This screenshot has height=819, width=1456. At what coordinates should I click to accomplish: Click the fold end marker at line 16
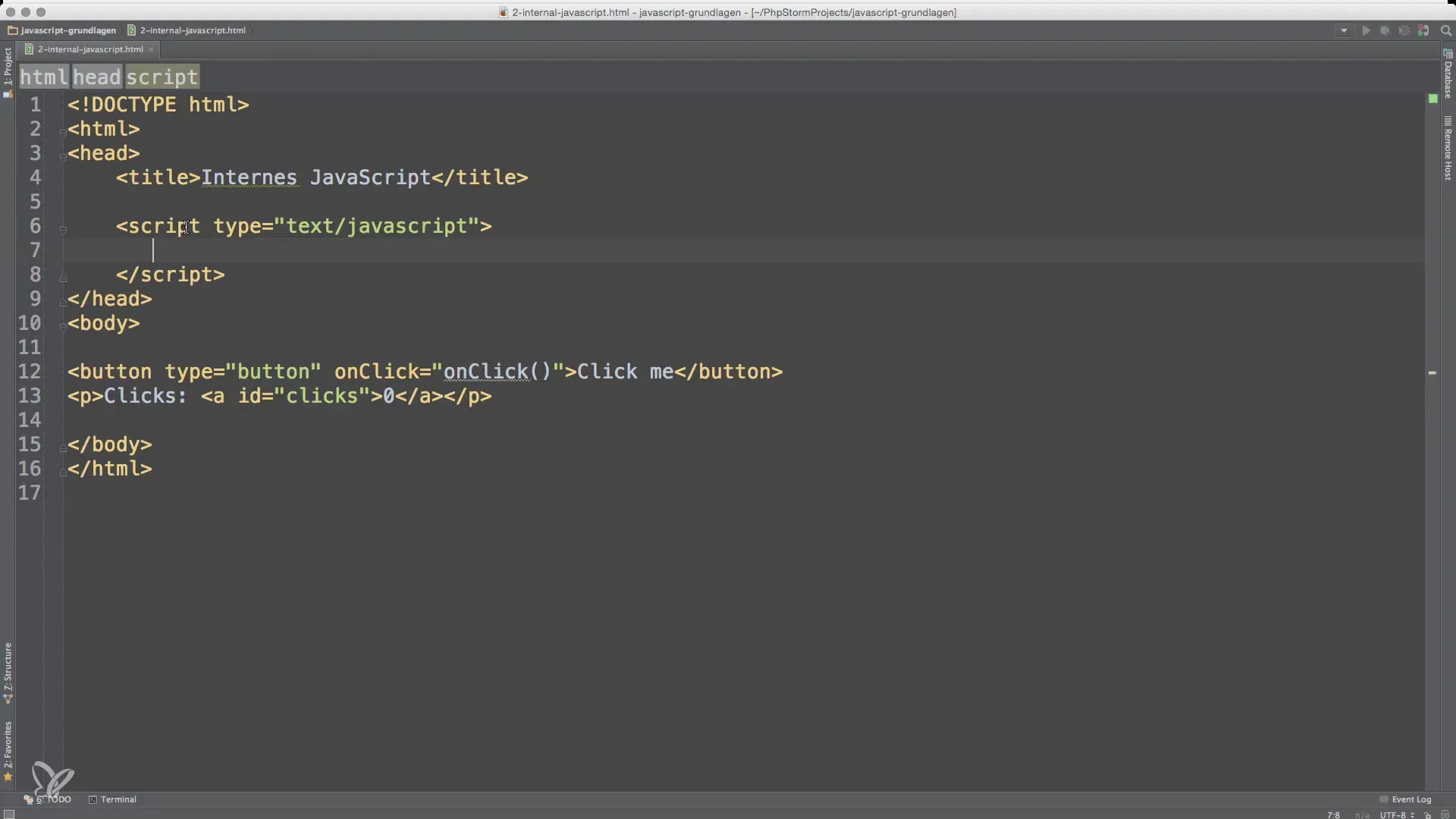[63, 472]
